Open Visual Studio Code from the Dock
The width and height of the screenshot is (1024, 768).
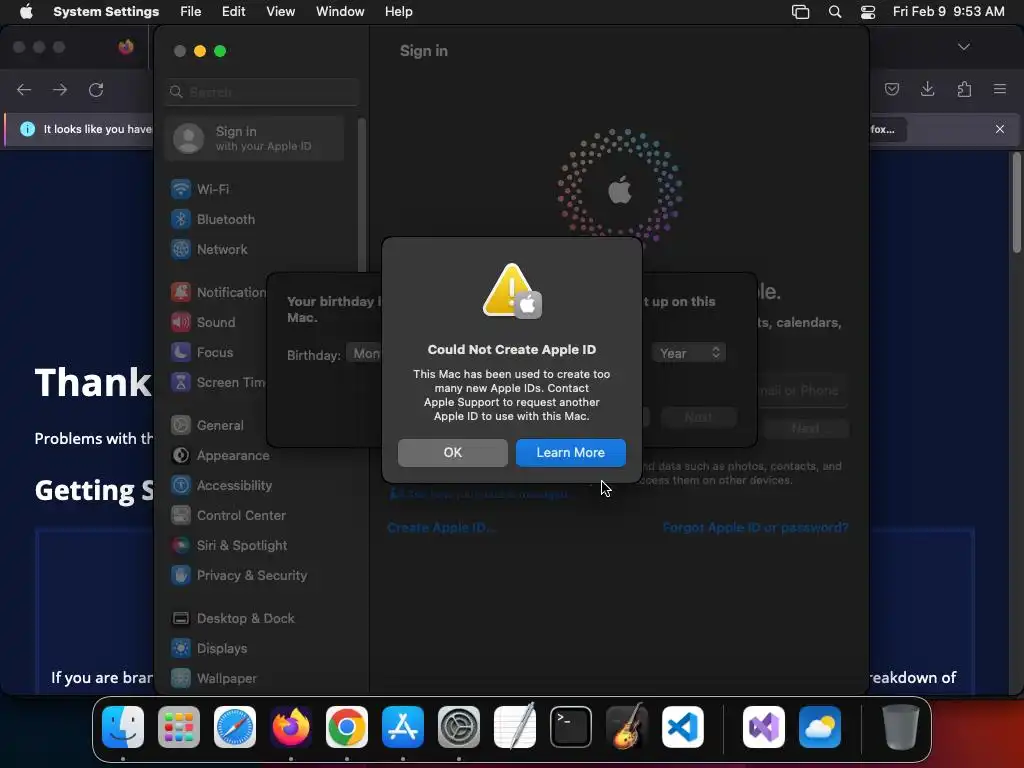point(682,727)
